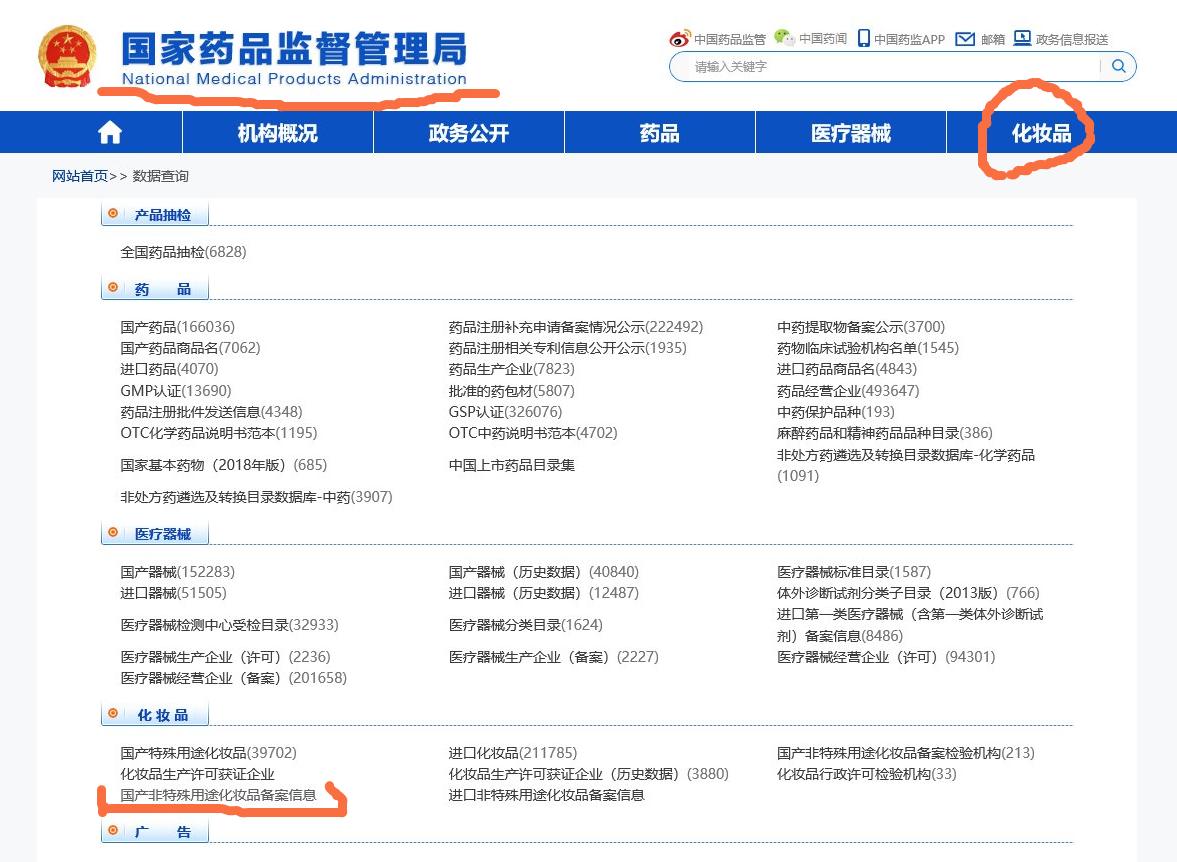Image resolution: width=1177 pixels, height=862 pixels.
Task: Open the 机构概况 menu item
Action: pyautogui.click(x=276, y=131)
